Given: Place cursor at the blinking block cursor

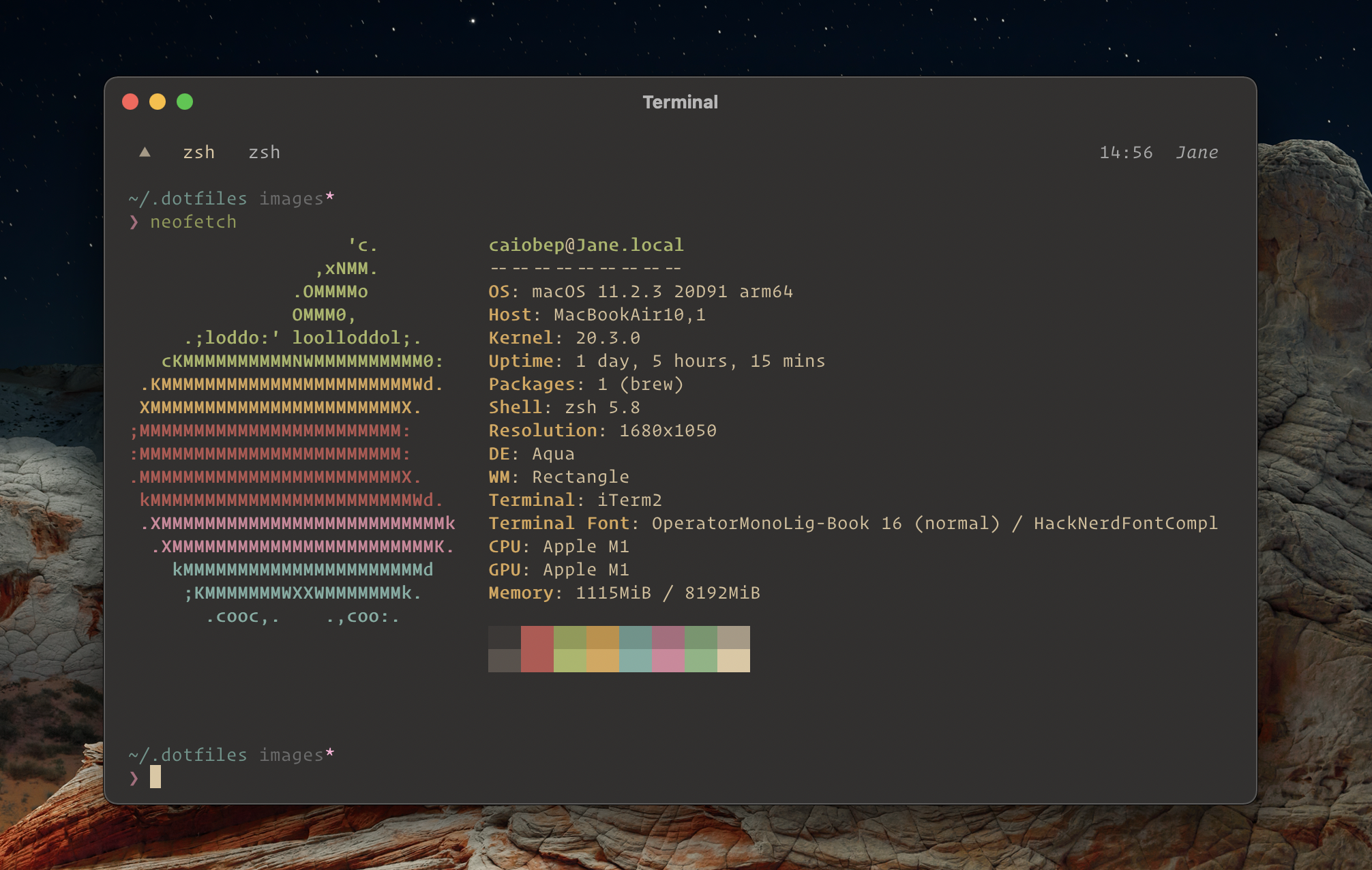Looking at the screenshot, I should coord(155,777).
